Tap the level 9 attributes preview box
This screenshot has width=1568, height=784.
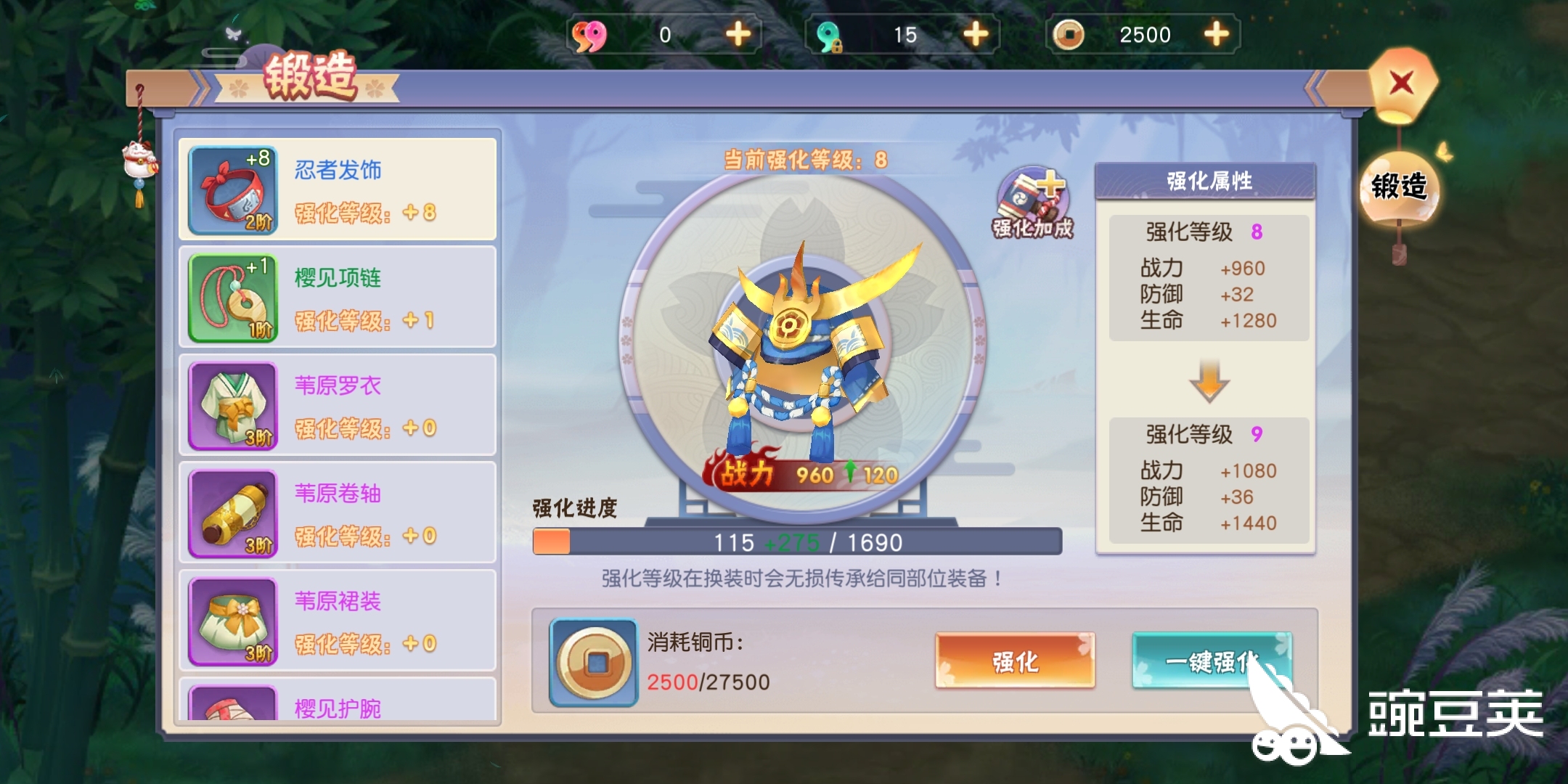point(1209,481)
